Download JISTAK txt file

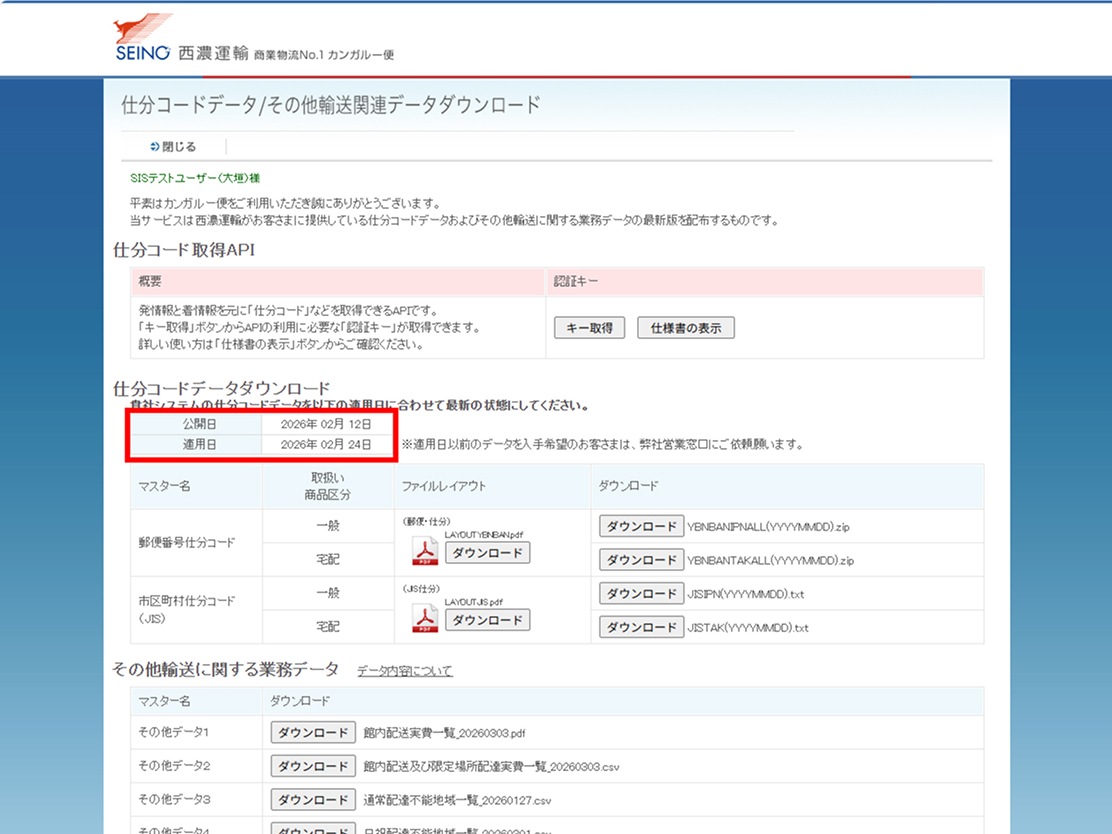pyautogui.click(x=641, y=627)
